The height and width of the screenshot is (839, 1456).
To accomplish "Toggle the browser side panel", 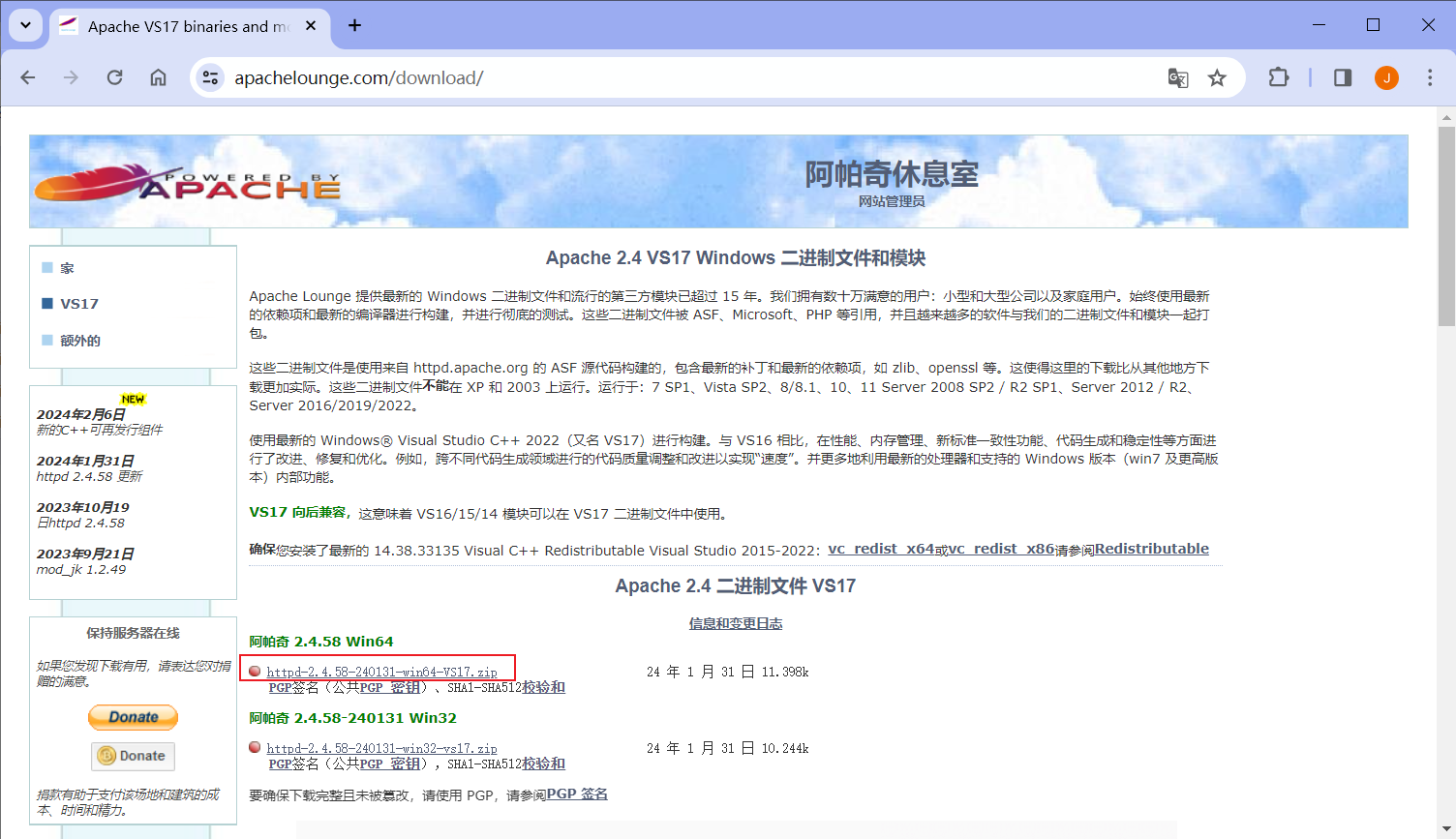I will pos(1343,77).
